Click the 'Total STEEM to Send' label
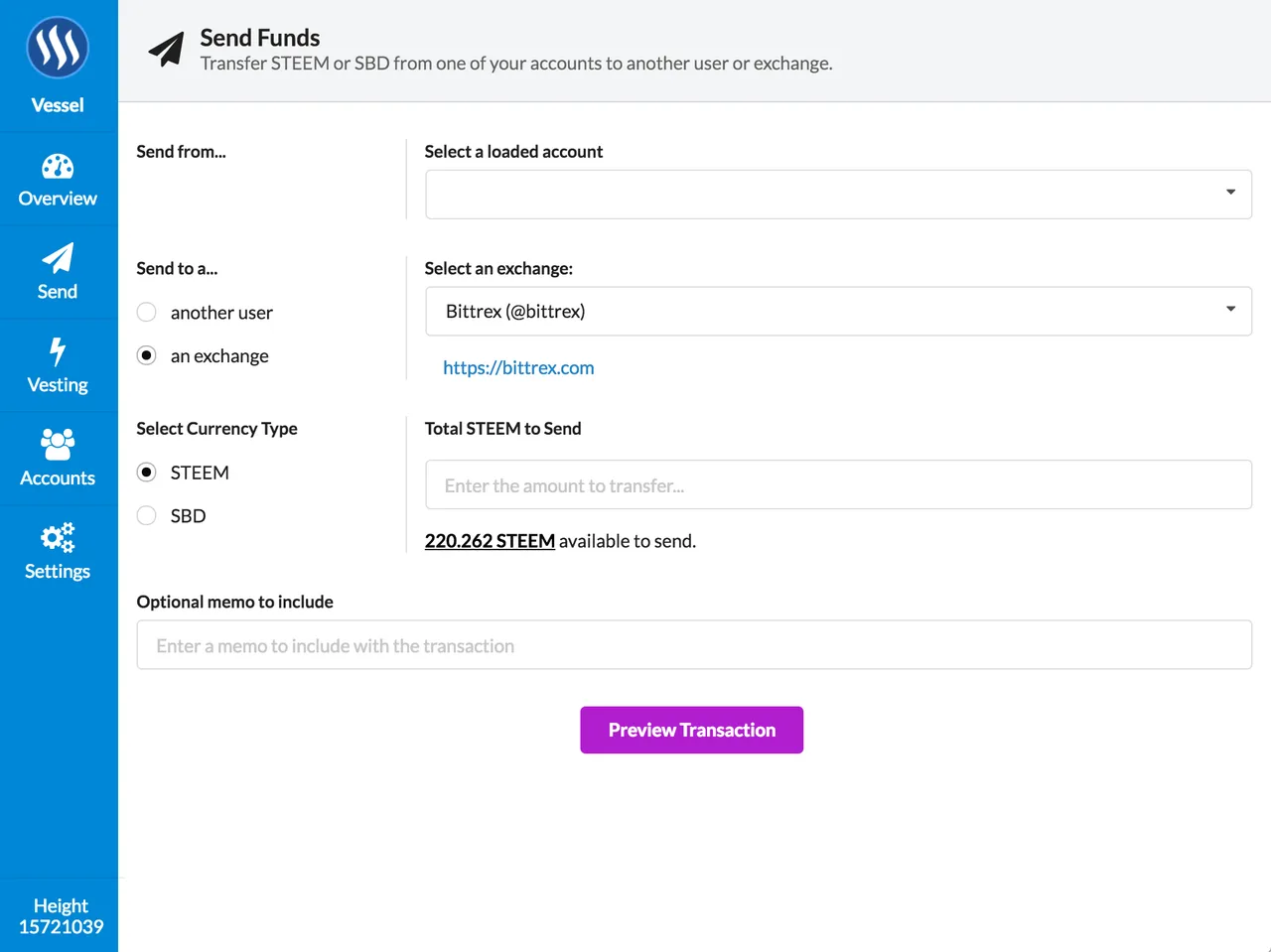1271x952 pixels. coord(503,429)
